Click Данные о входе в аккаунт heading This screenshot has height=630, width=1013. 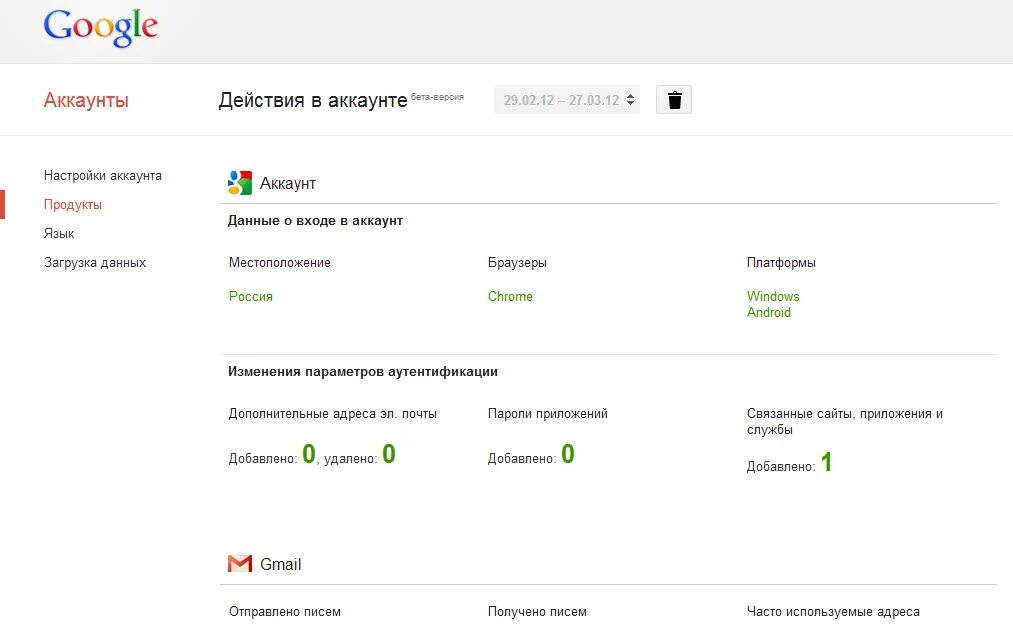[x=315, y=220]
